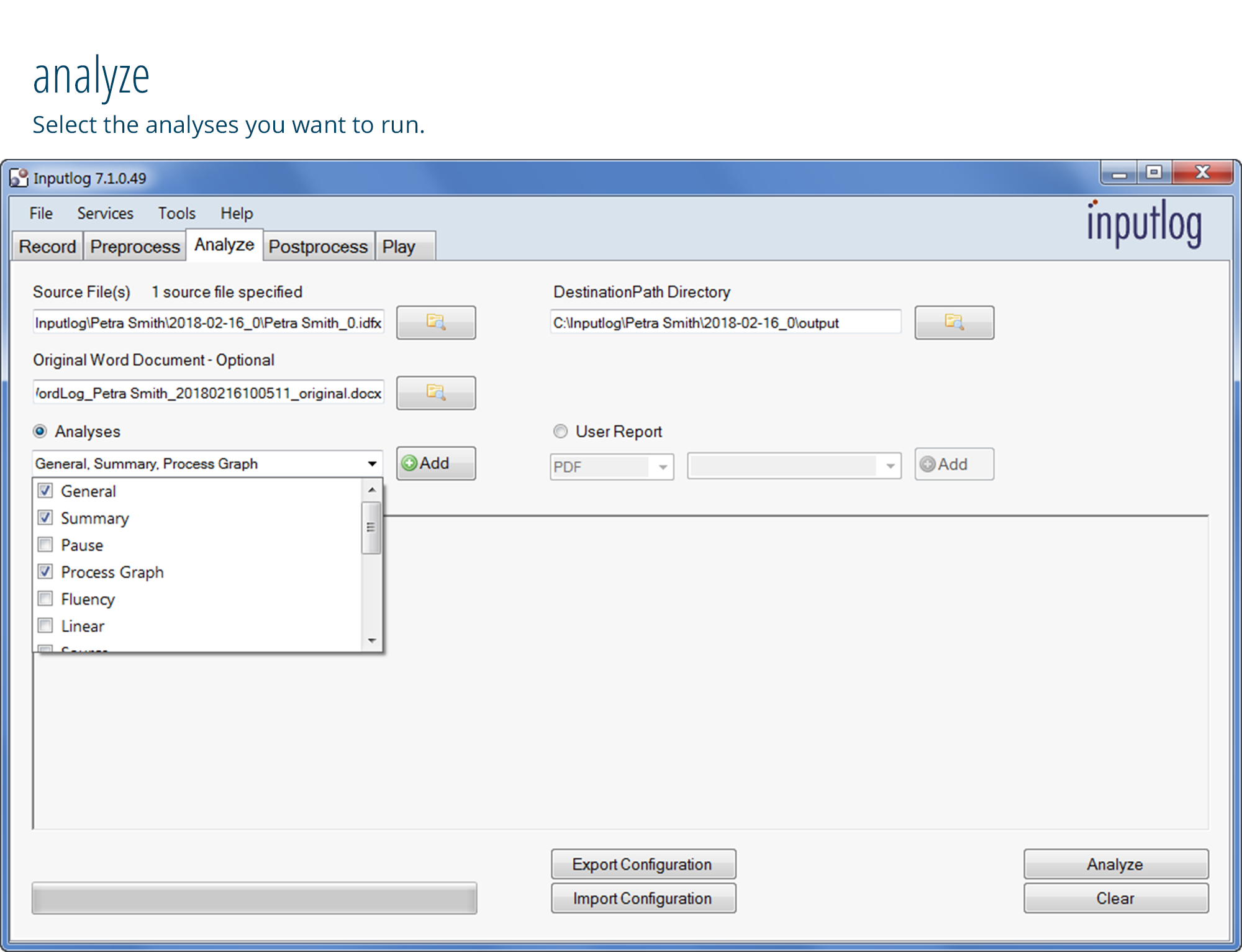Image resolution: width=1242 pixels, height=952 pixels.
Task: Click the Original Word Document path field
Action: pos(209,392)
